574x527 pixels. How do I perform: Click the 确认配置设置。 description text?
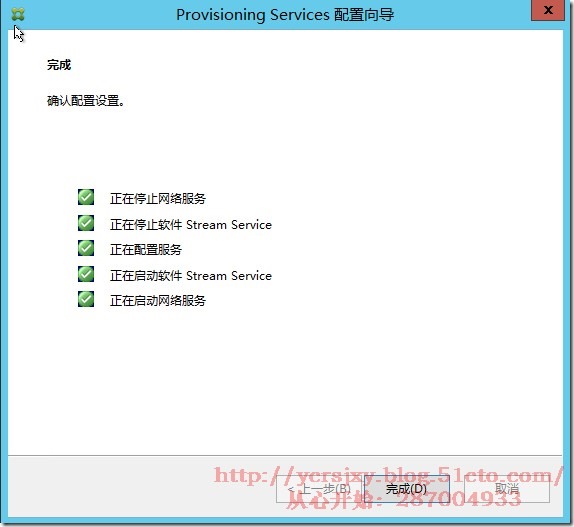coord(86,101)
